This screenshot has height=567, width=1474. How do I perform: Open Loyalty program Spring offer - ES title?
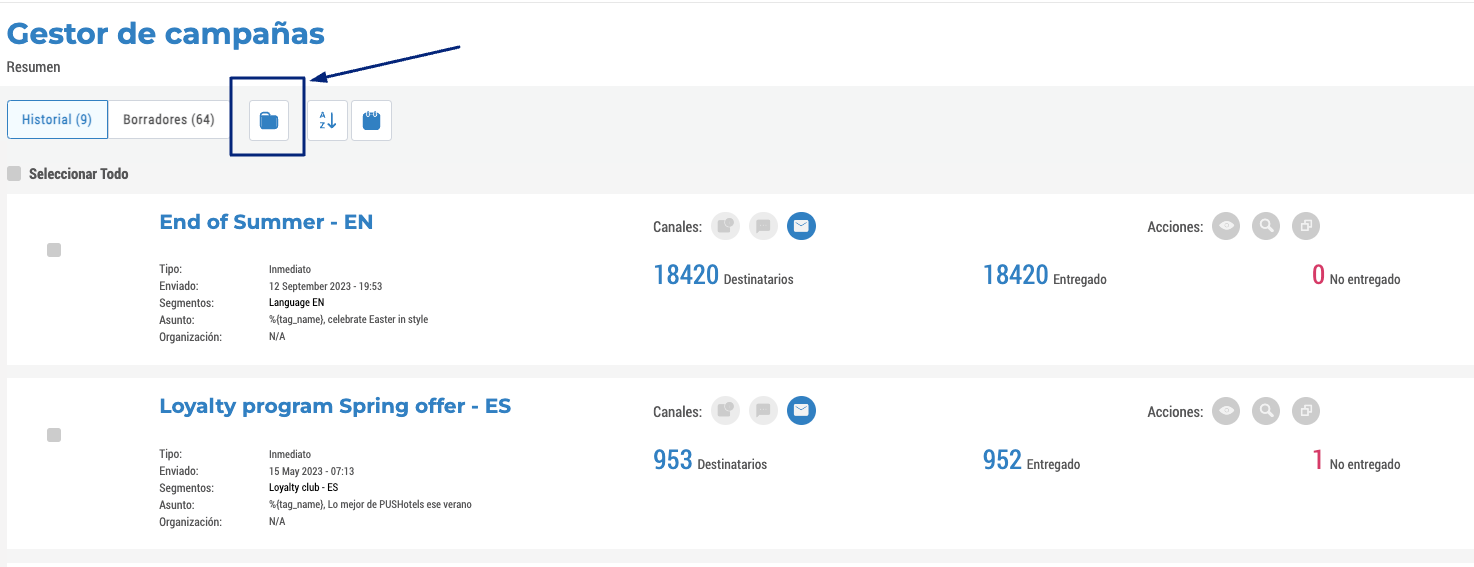coord(335,407)
